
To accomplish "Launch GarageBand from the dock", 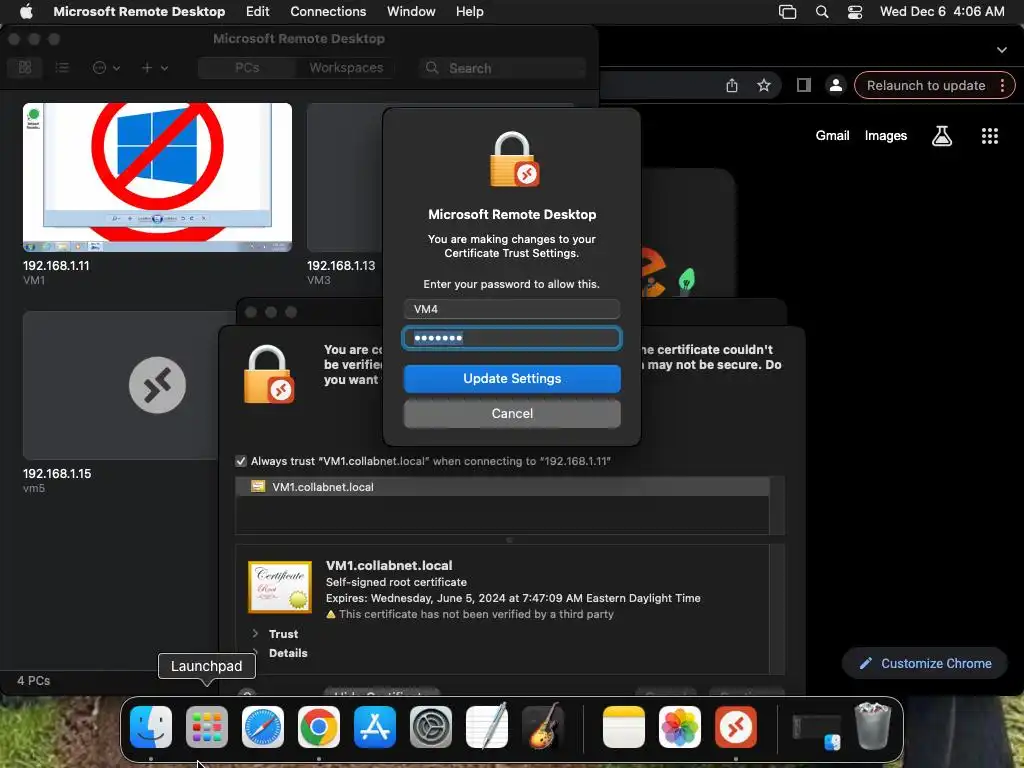I will pyautogui.click(x=543, y=726).
